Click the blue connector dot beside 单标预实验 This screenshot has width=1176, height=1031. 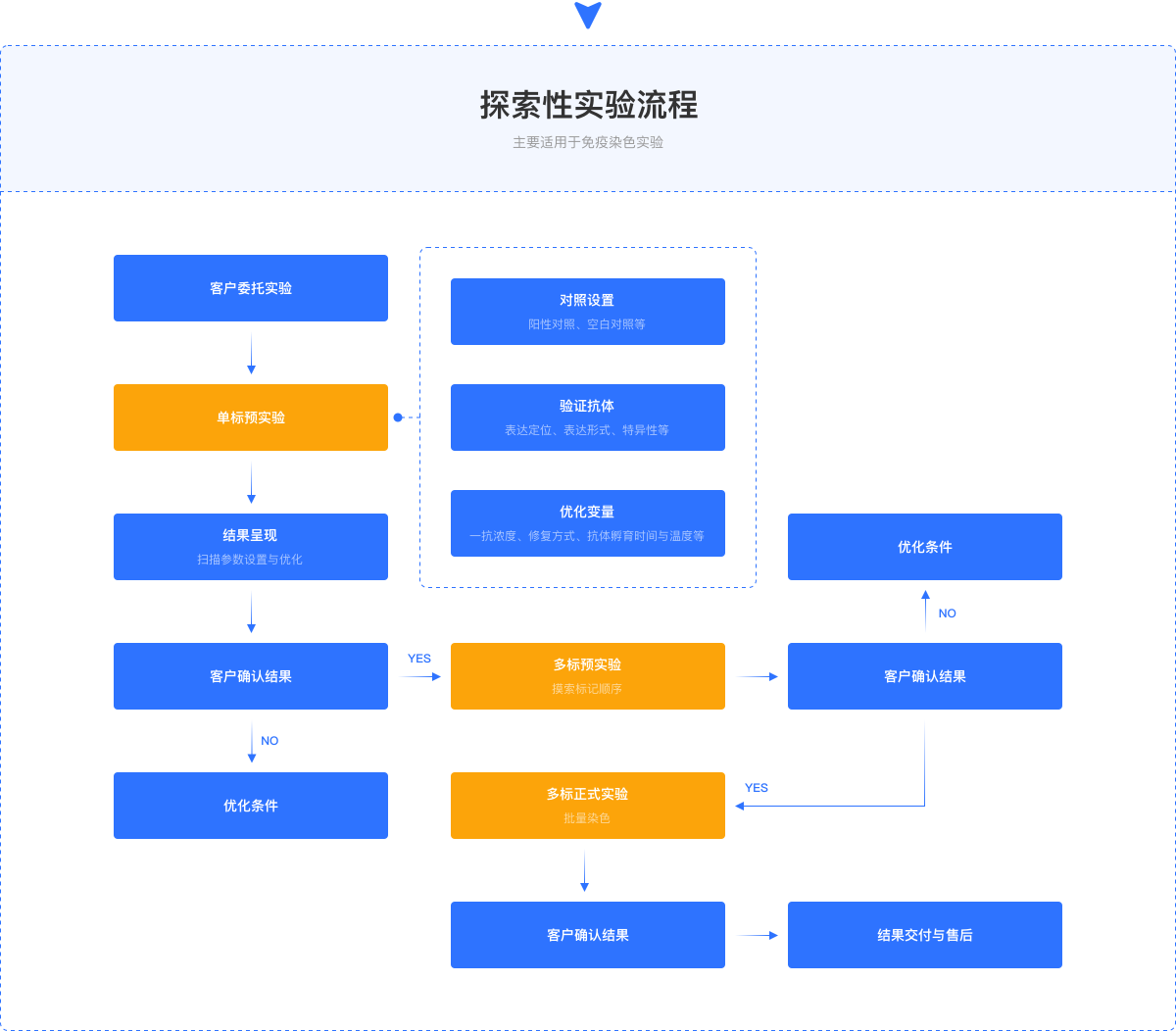tap(398, 417)
